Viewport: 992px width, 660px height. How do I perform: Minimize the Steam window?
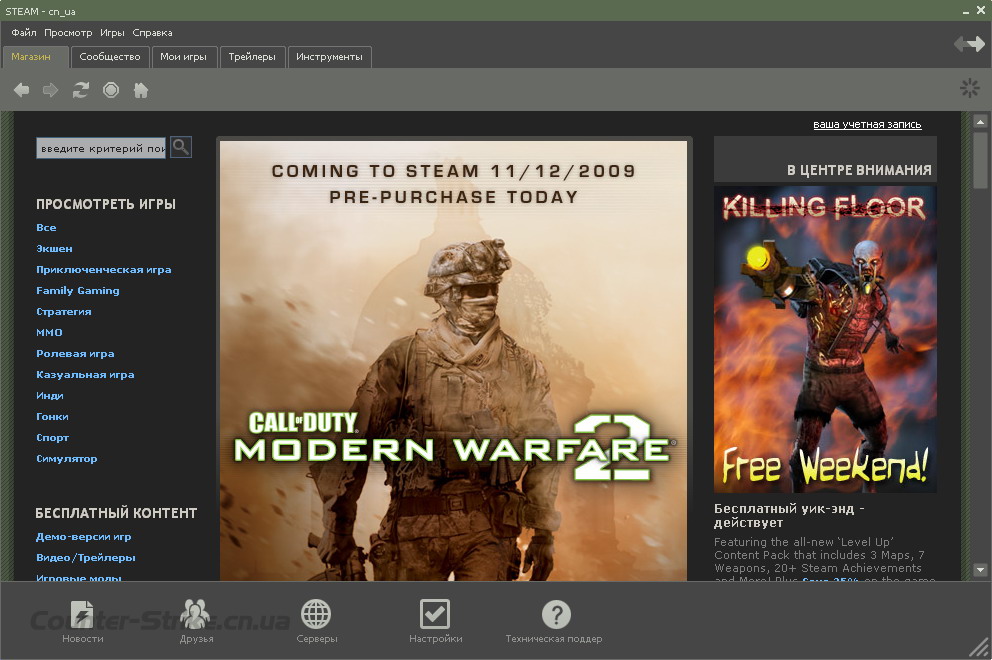(x=966, y=12)
